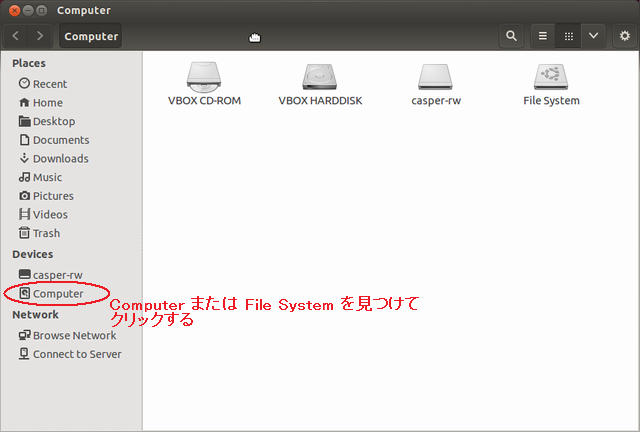Open the File System icon
Image resolution: width=640 pixels, height=432 pixels.
pyautogui.click(x=551, y=76)
